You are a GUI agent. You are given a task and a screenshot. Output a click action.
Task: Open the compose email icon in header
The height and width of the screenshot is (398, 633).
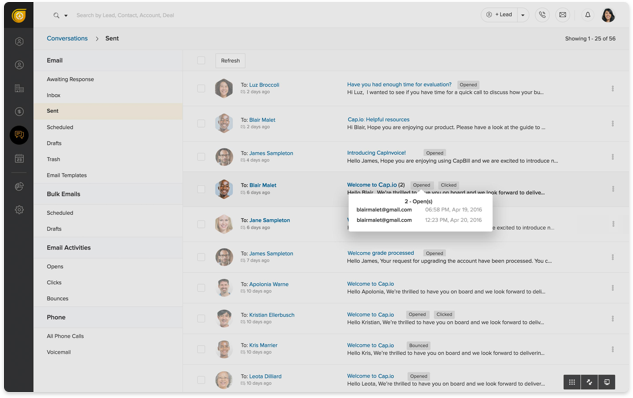(x=562, y=15)
